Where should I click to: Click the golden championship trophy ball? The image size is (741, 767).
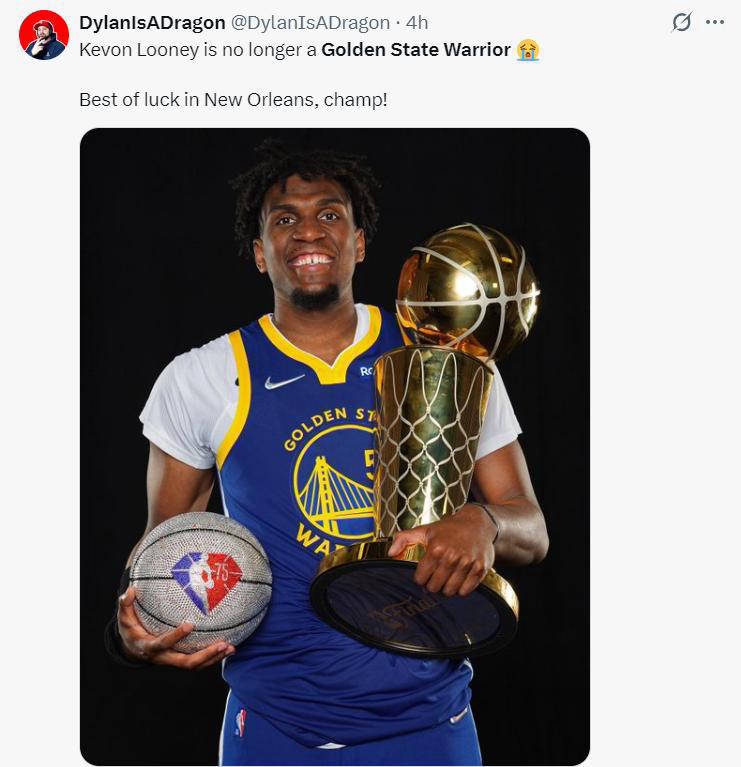tap(467, 288)
